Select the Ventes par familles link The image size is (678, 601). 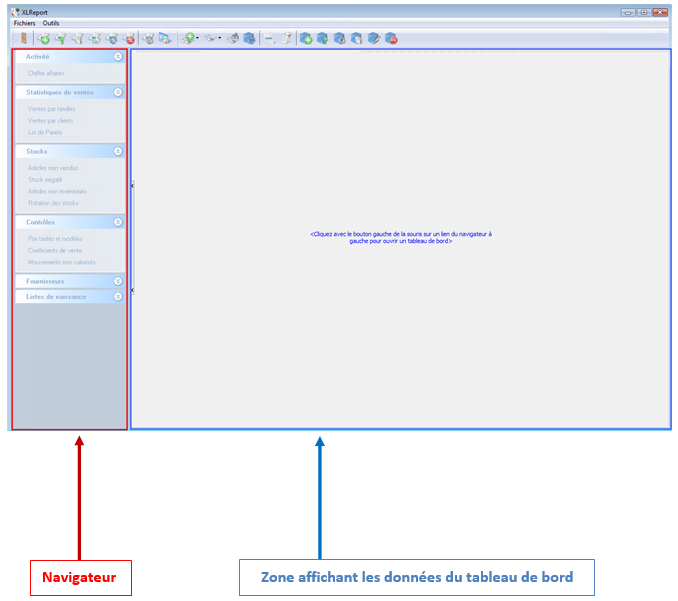point(51,108)
